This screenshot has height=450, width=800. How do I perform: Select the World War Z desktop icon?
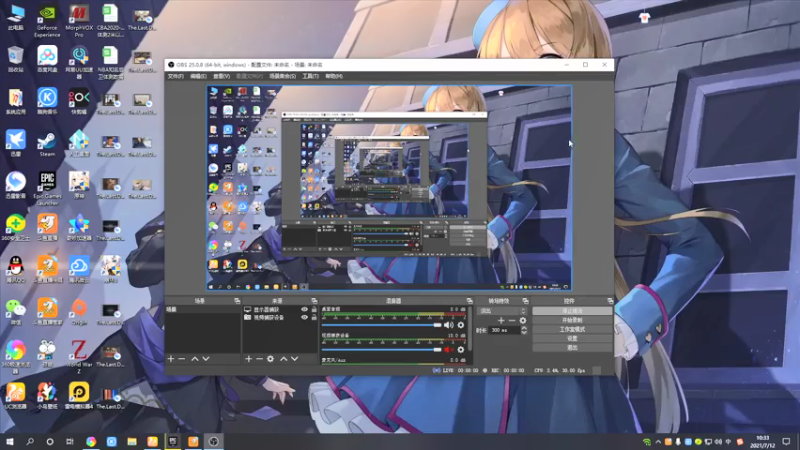[x=79, y=357]
